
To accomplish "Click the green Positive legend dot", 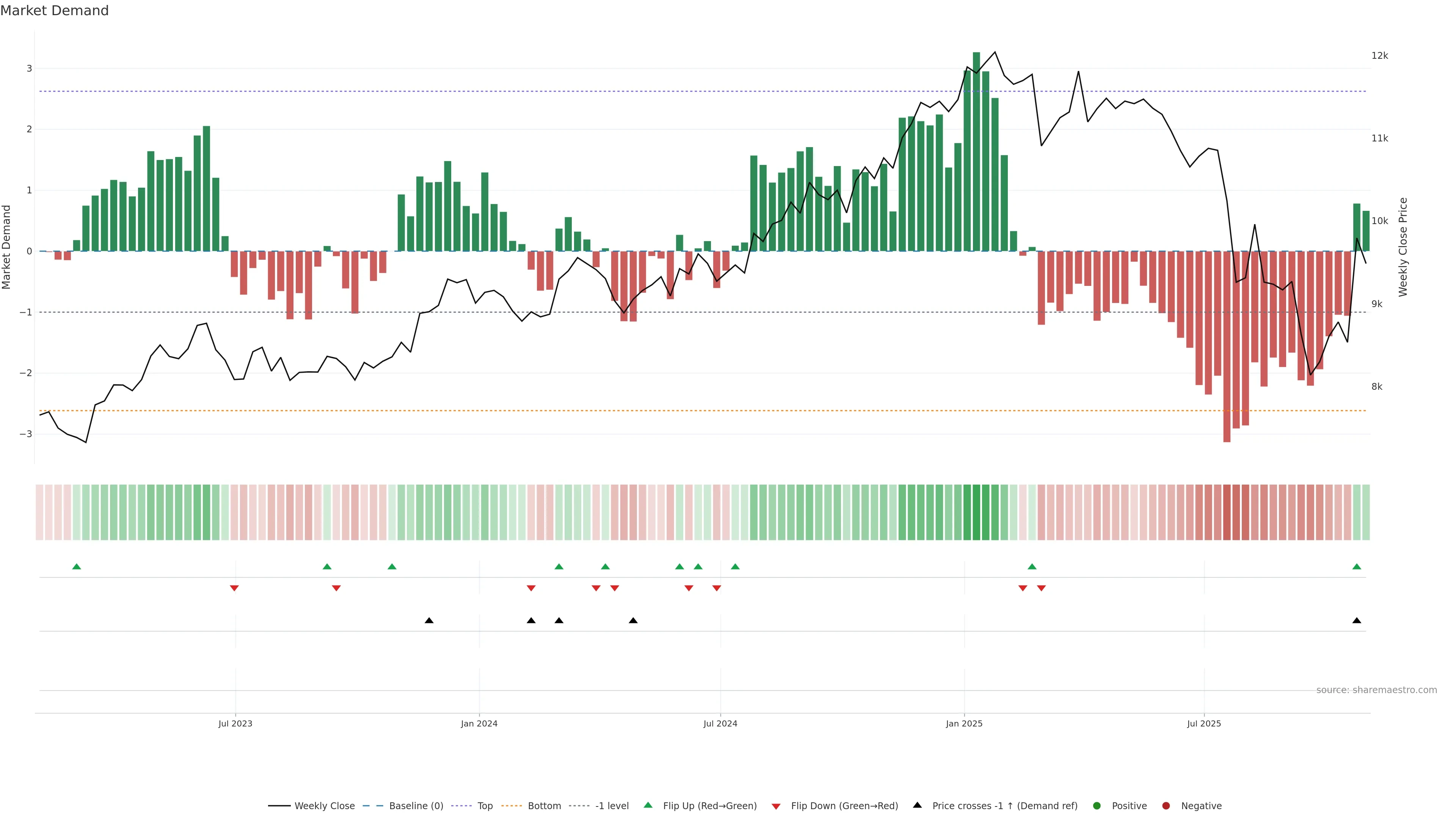I will point(1097,805).
